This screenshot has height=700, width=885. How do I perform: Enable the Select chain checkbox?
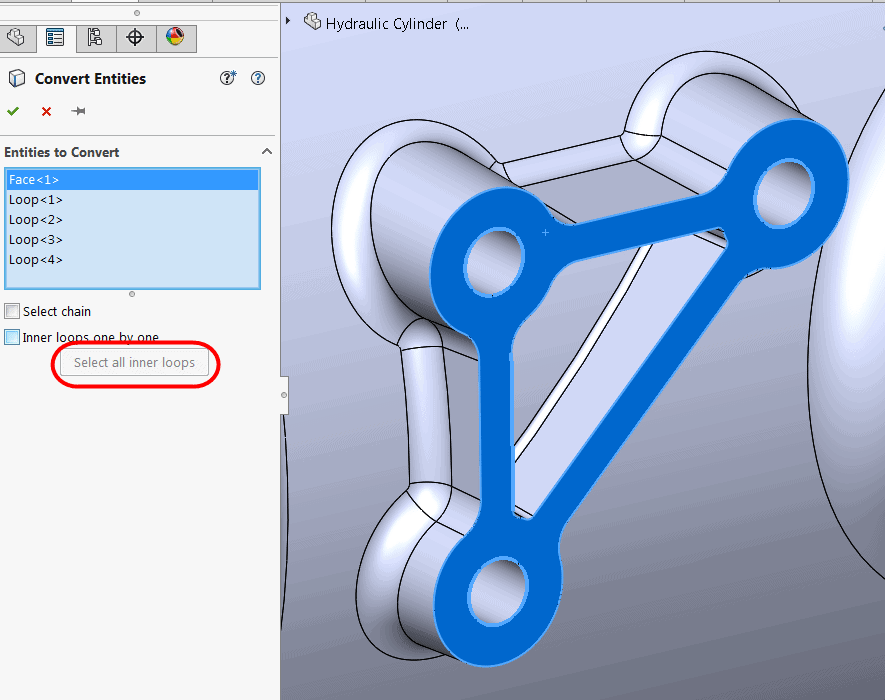pos(12,311)
